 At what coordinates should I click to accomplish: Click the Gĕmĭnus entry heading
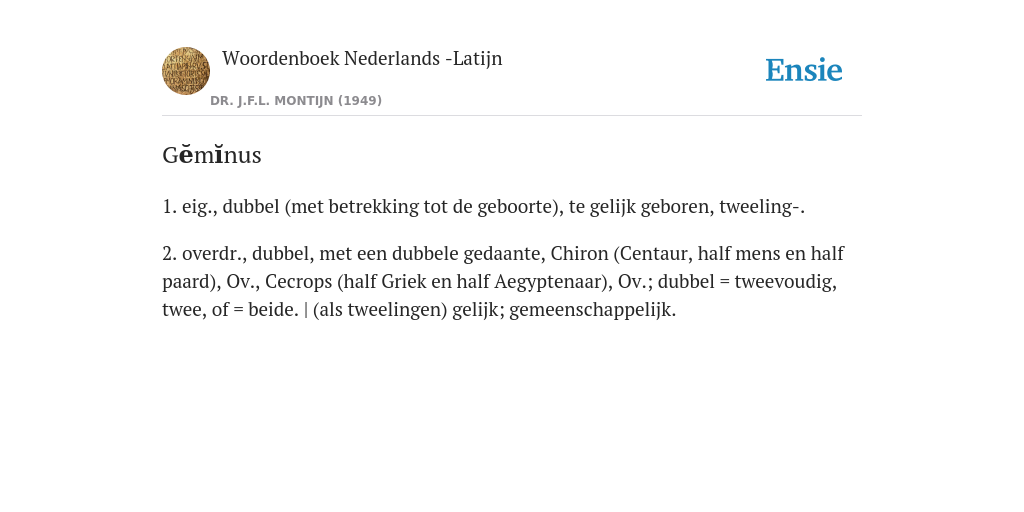tap(212, 155)
